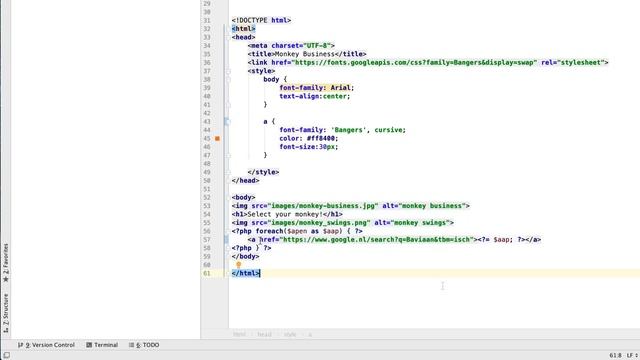Click 'font-family: Arial;' in body rule
This screenshot has width=640, height=360.
[x=317, y=88]
